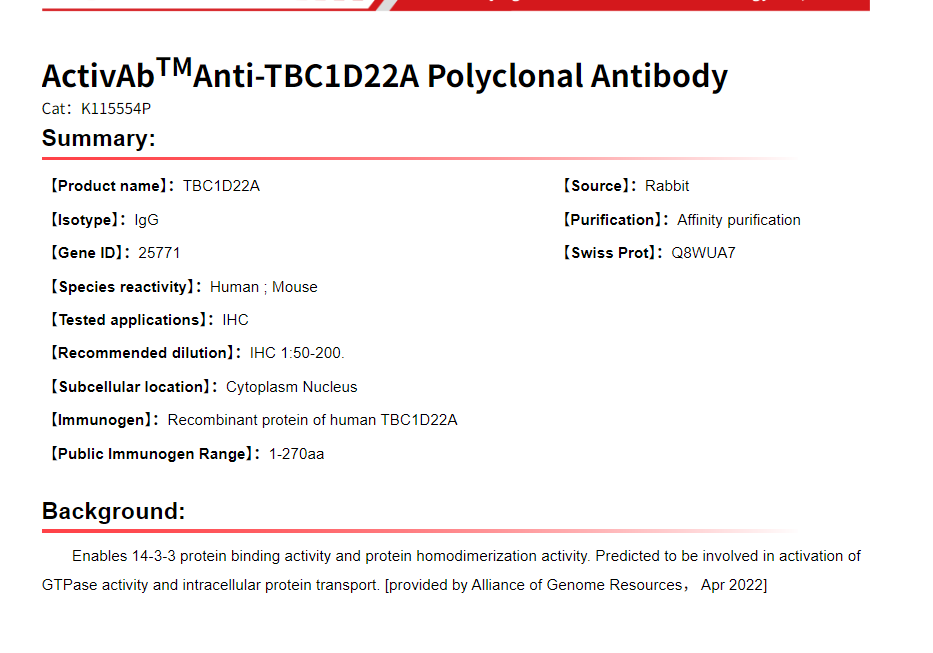Image resolution: width=933 pixels, height=653 pixels.
Task: Click the Immunogen description text
Action: [312, 420]
